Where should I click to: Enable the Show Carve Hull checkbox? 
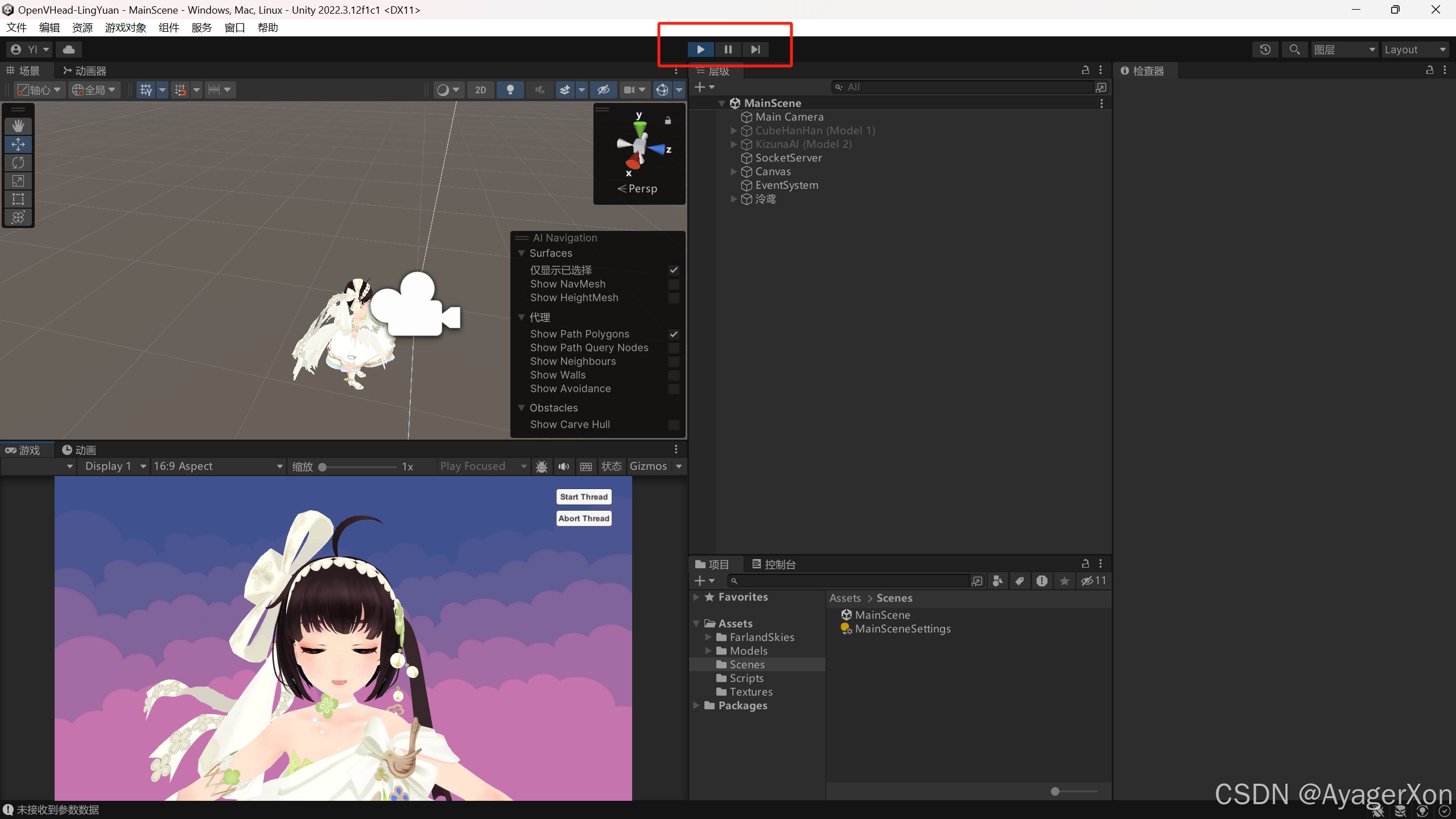pos(674,425)
